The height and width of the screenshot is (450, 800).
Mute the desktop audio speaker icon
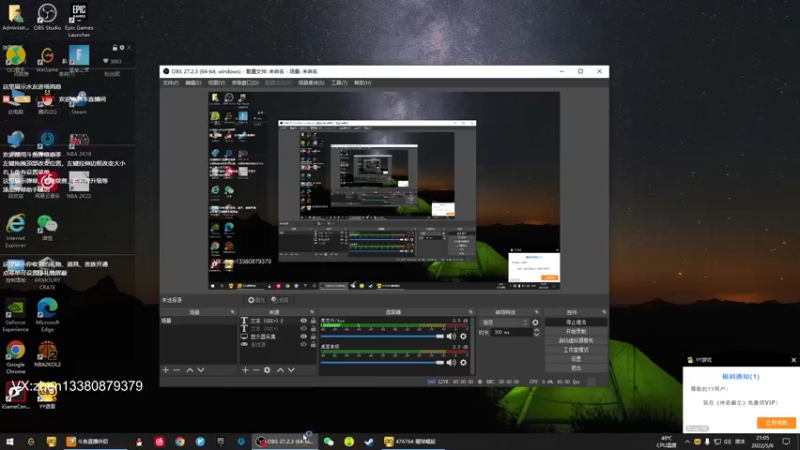point(451,362)
